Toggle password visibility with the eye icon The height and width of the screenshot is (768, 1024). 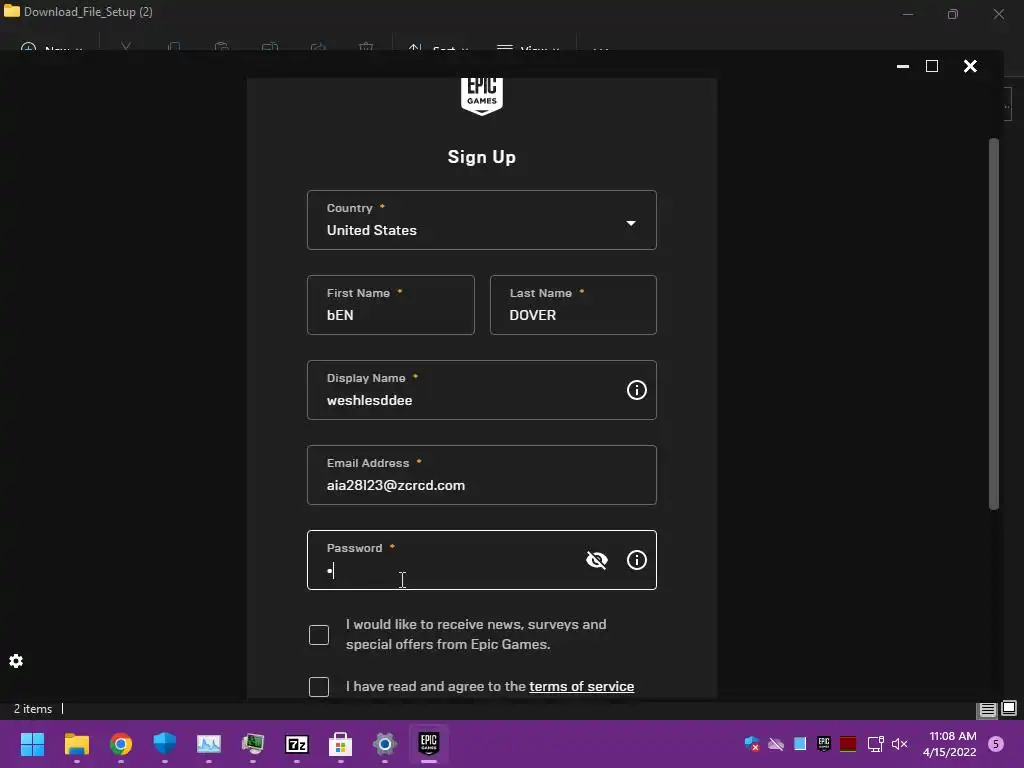[596, 560]
